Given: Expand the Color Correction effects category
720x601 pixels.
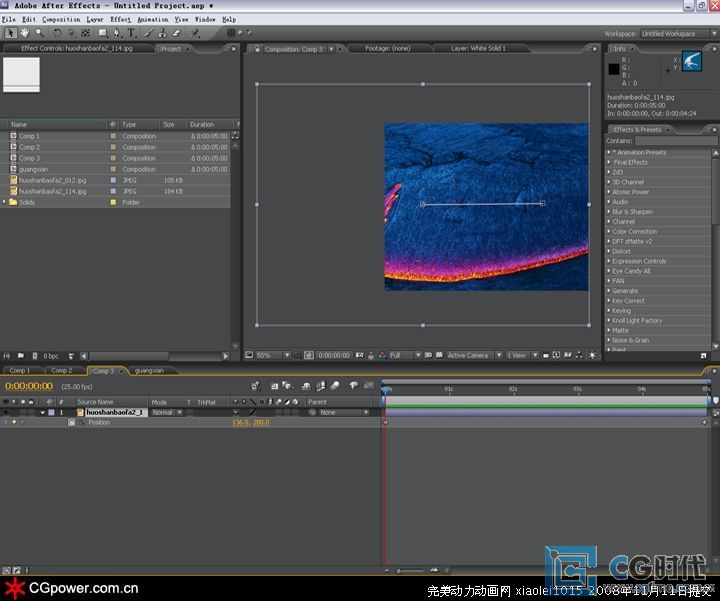Looking at the screenshot, I should (609, 231).
